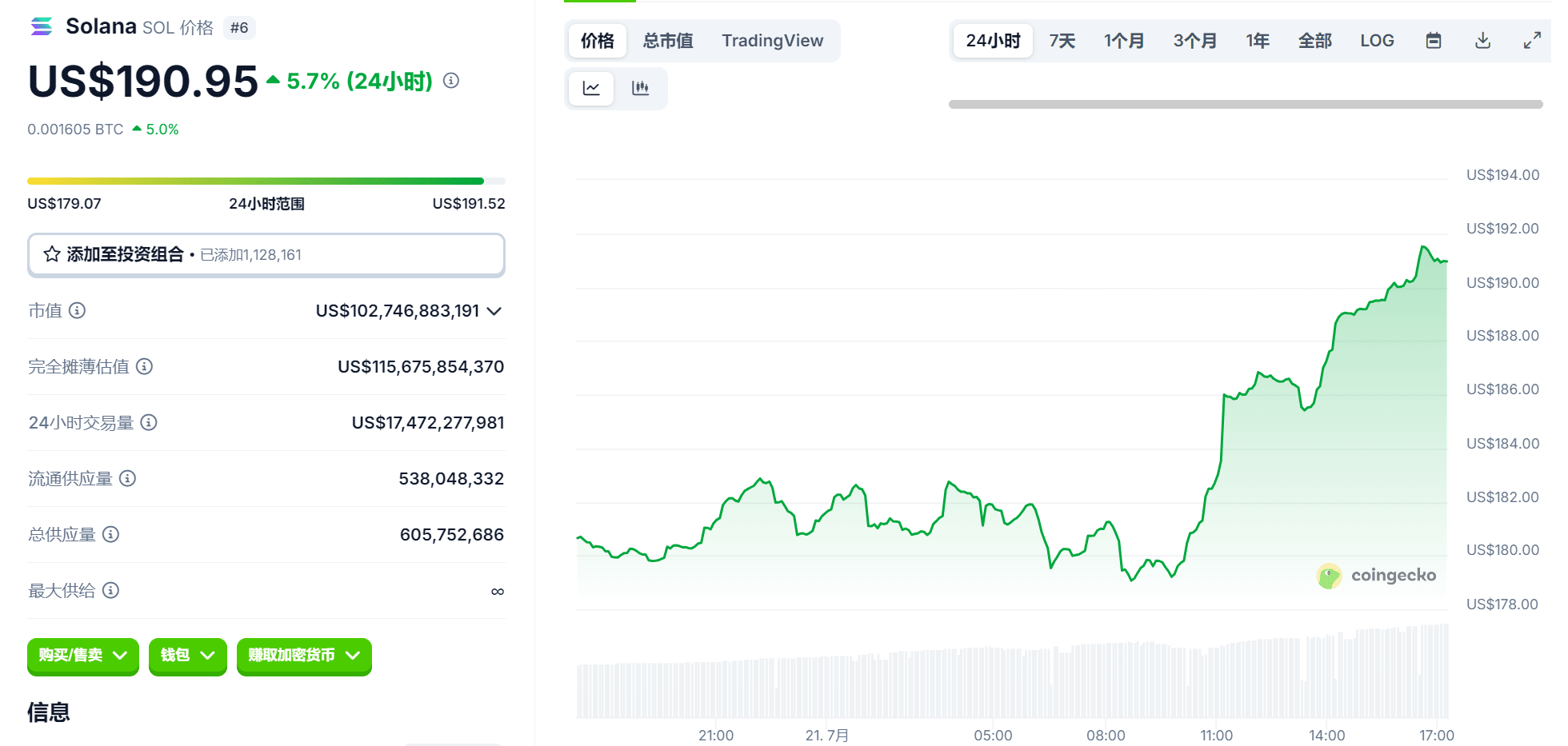Click 添加至投资组合 button
Image resolution: width=1568 pixels, height=746 pixels.
(266, 255)
